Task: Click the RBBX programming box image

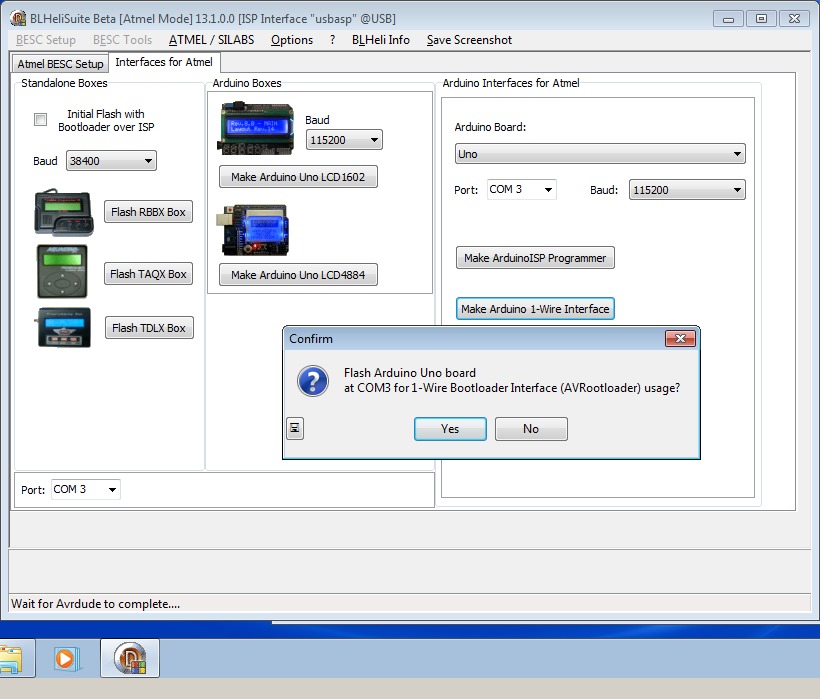Action: pos(64,212)
